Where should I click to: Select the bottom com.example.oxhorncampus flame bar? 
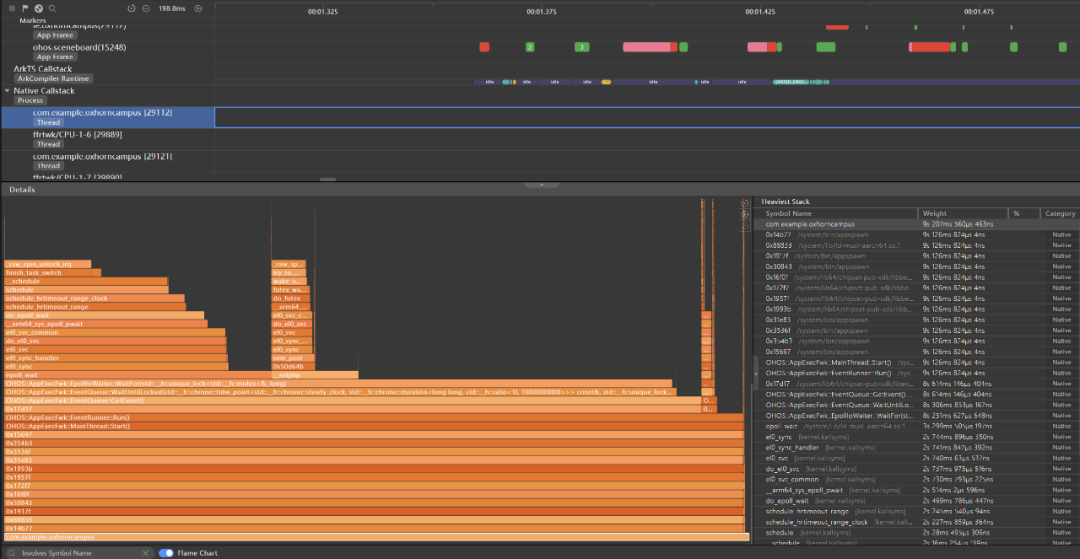point(376,537)
